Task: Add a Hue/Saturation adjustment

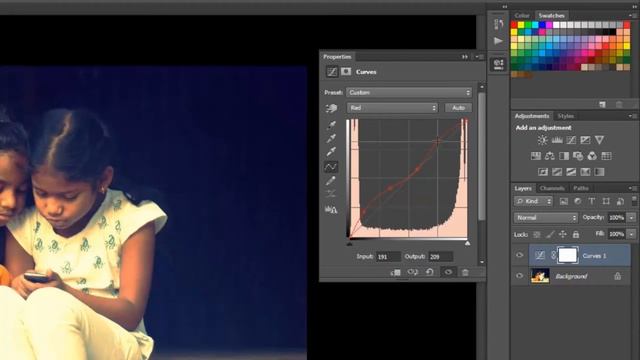Action: (x=536, y=156)
